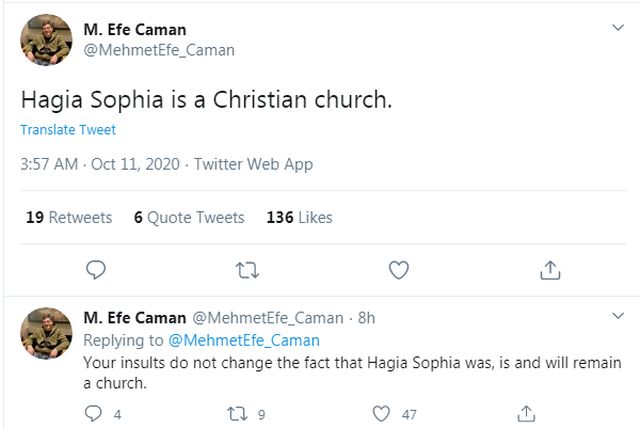This screenshot has width=640, height=429.
Task: Click the reply icon on the main tweet
Action: click(96, 269)
